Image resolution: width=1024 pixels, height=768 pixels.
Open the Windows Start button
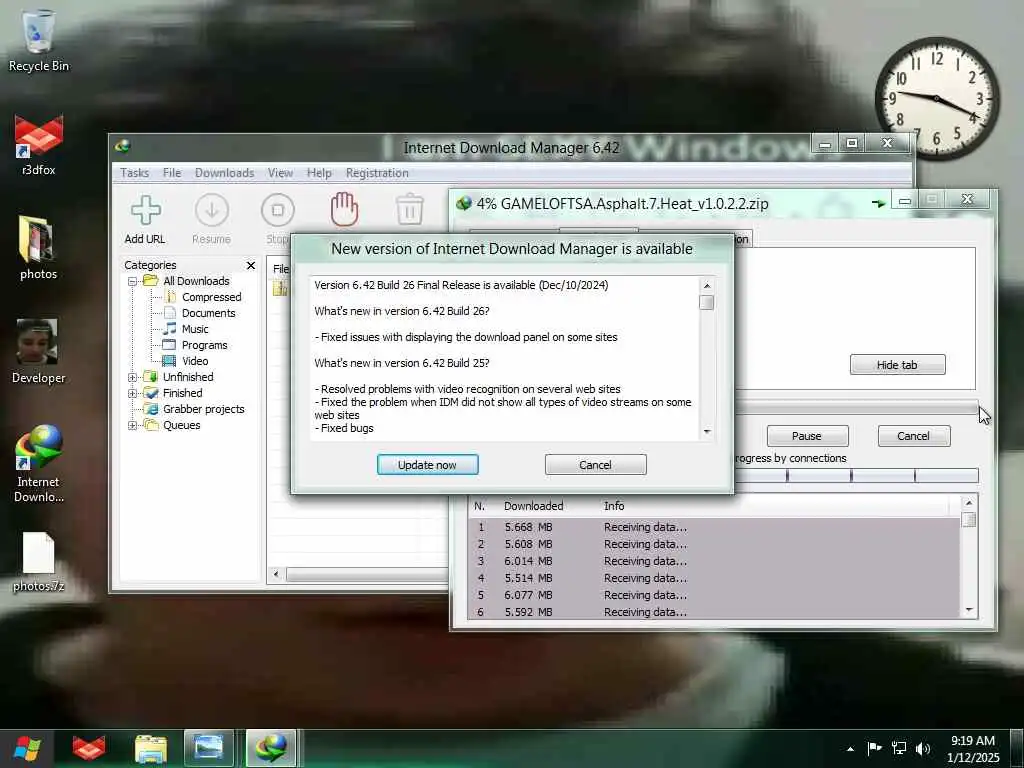tap(26, 748)
